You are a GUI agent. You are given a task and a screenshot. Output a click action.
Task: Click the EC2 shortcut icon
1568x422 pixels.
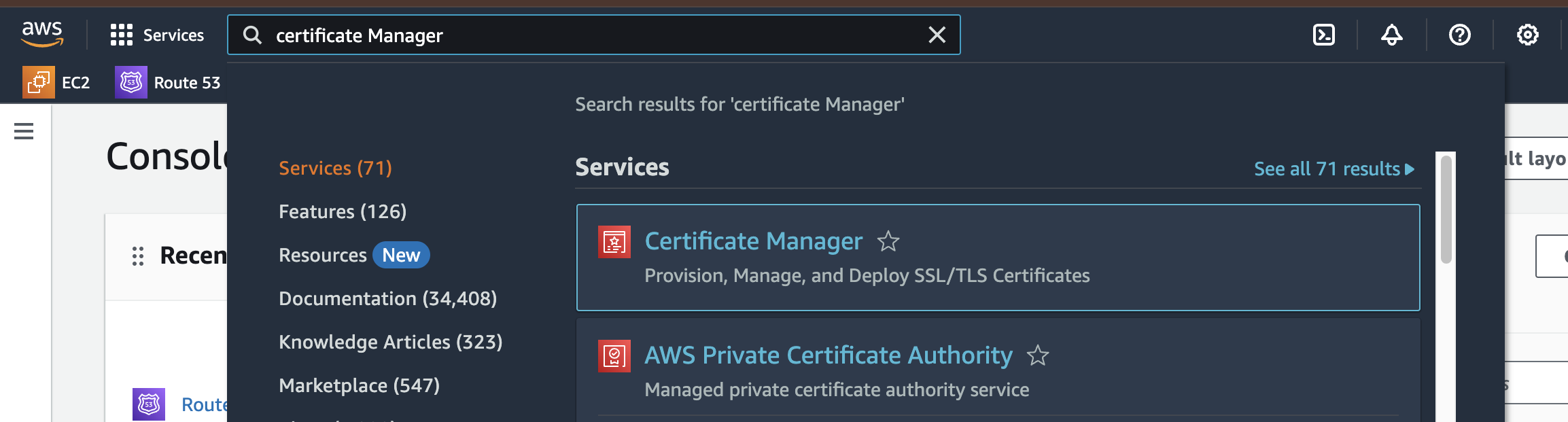tap(39, 82)
